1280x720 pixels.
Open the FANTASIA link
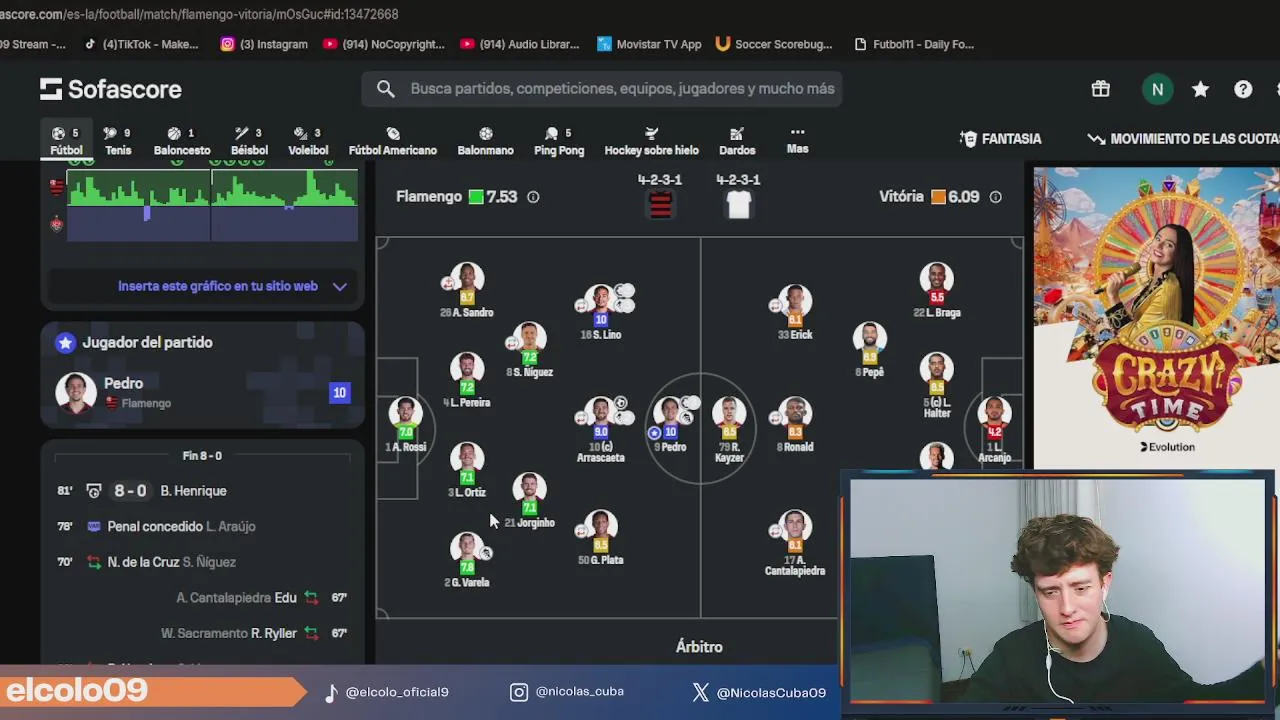click(x=1001, y=139)
